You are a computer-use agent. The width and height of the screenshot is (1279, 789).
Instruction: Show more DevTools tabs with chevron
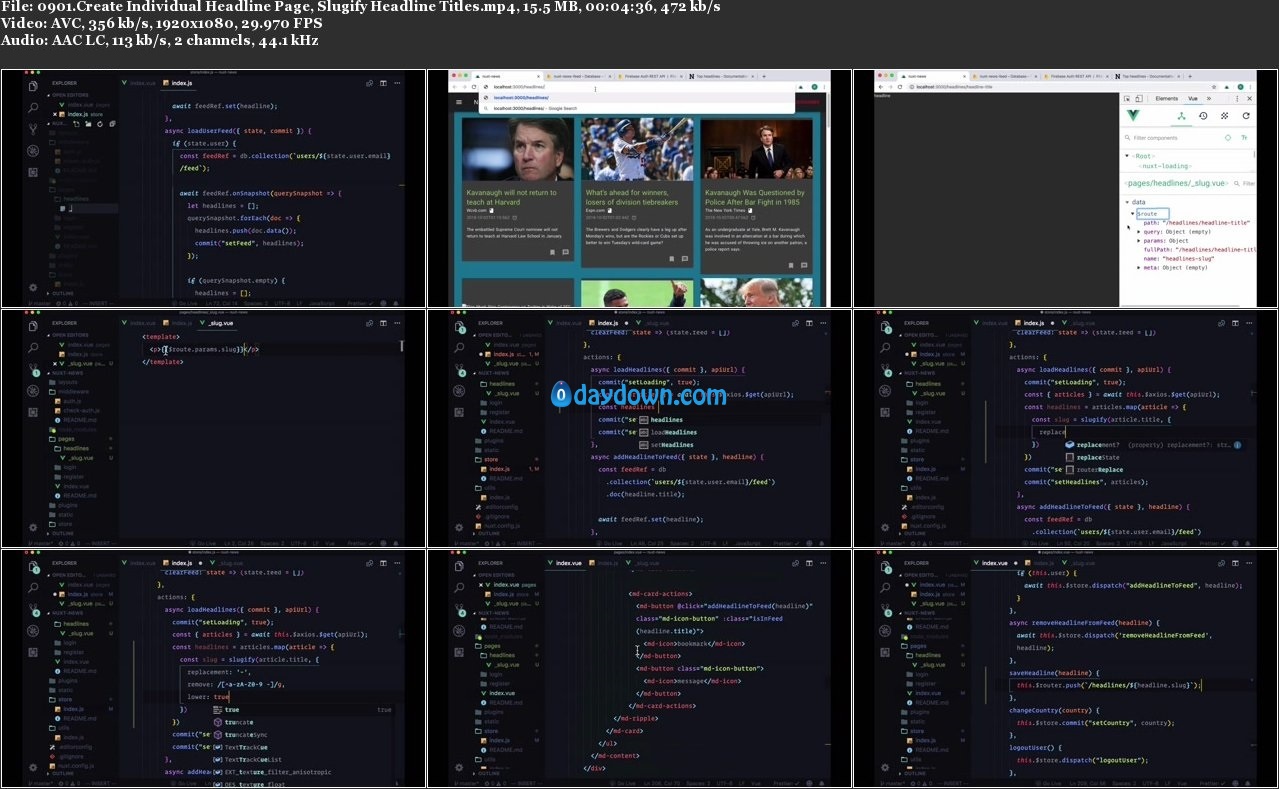[x=1208, y=99]
